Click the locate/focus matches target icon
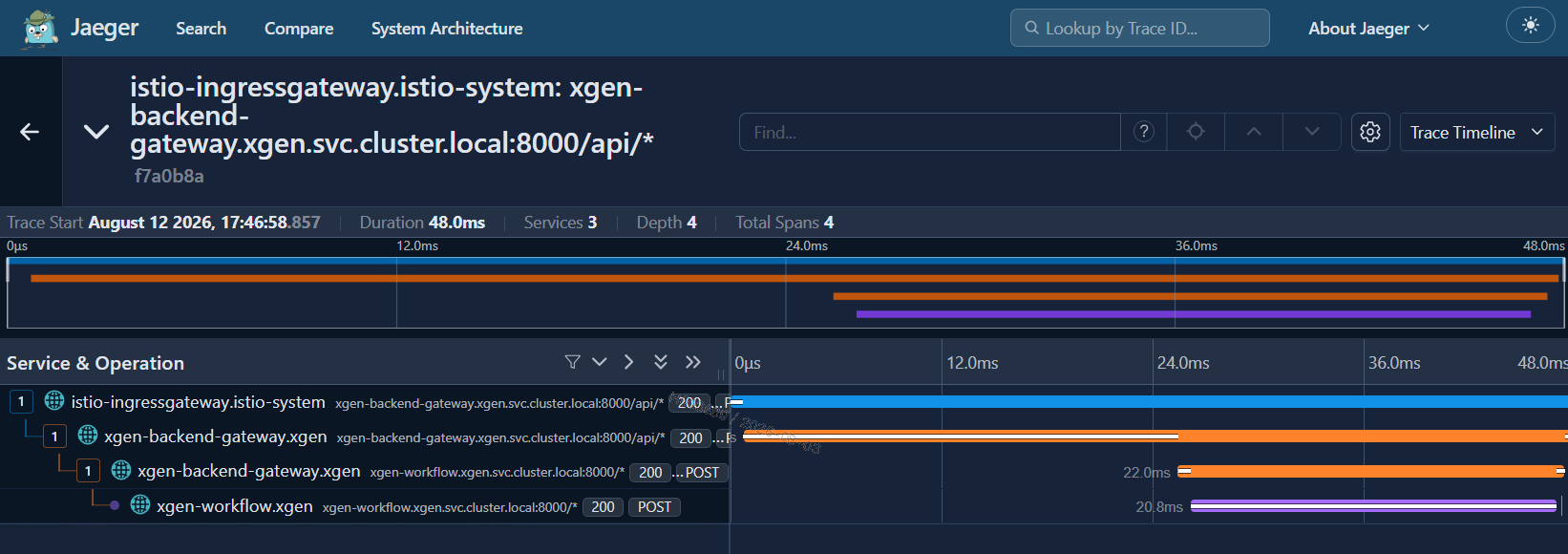Image resolution: width=1568 pixels, height=554 pixels. click(x=1196, y=132)
